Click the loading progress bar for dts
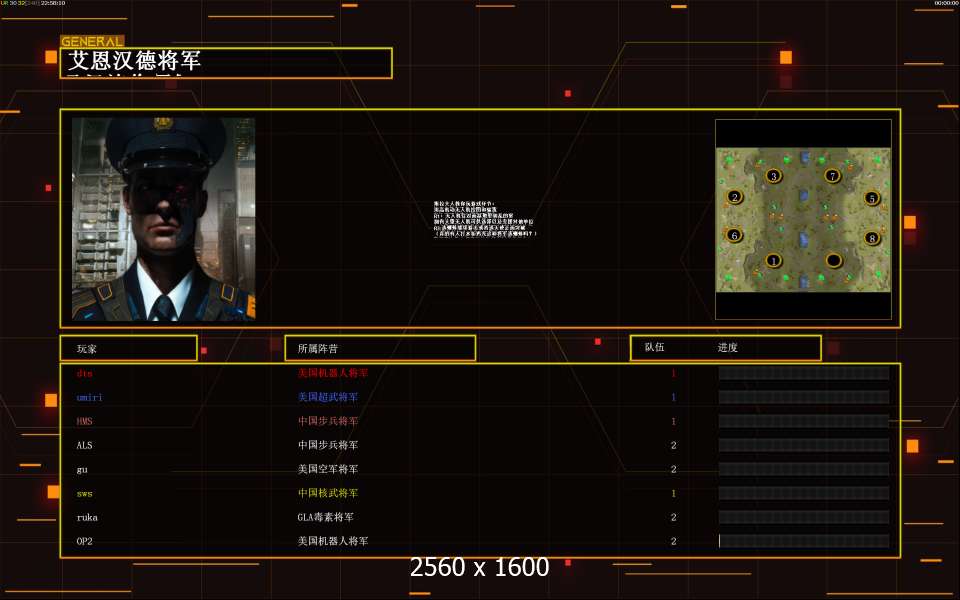This screenshot has height=600, width=960. tap(804, 373)
